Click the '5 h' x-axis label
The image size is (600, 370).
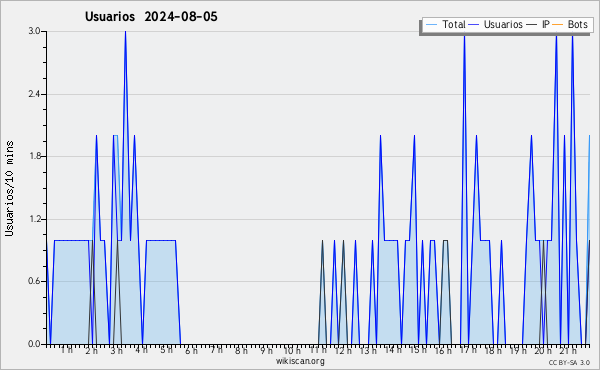click(x=166, y=350)
